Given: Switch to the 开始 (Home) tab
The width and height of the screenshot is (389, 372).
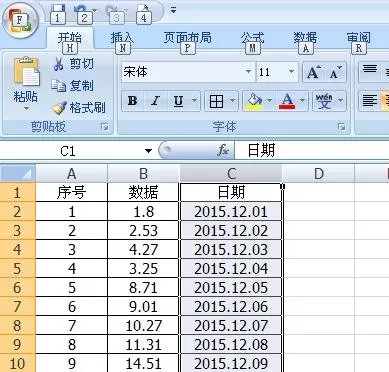Looking at the screenshot, I should [x=70, y=38].
